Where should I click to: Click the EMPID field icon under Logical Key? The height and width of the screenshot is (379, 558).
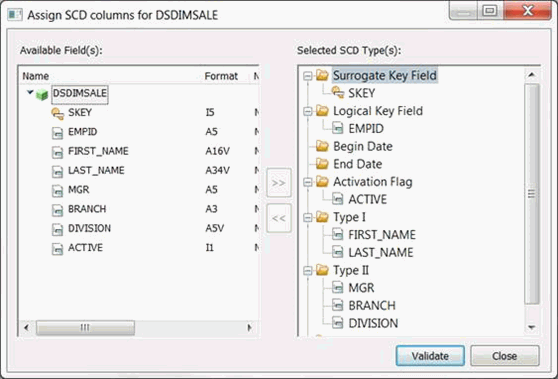point(338,128)
